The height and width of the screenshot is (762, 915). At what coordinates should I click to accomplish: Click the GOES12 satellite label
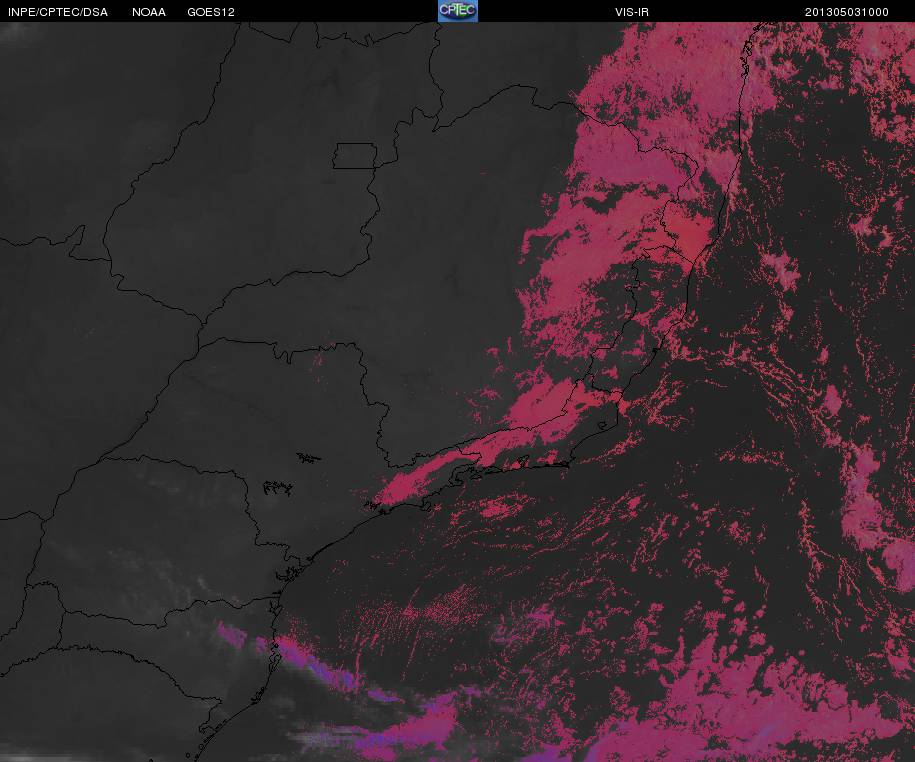tap(211, 12)
